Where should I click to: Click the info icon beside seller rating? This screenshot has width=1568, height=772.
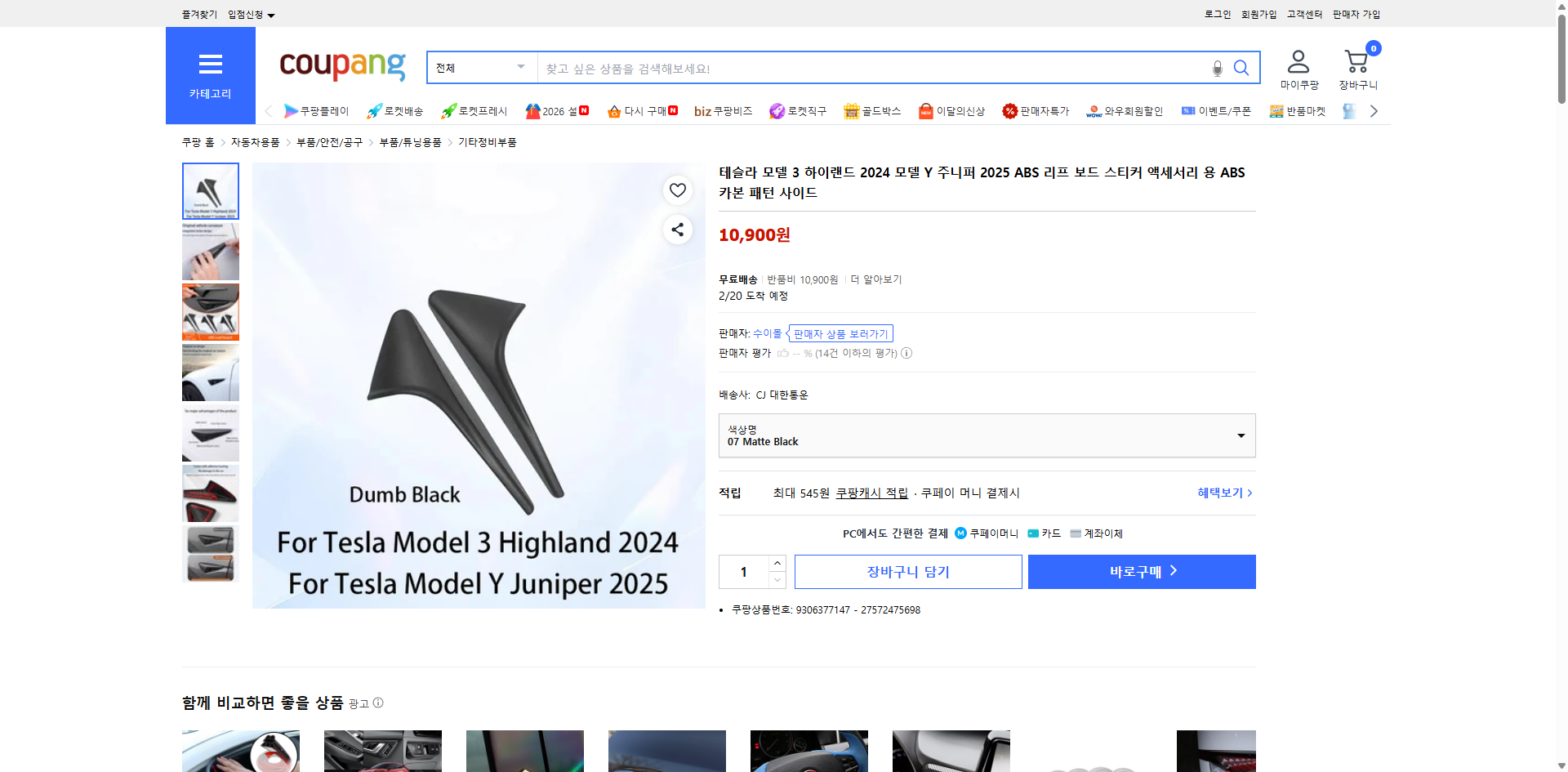point(906,353)
